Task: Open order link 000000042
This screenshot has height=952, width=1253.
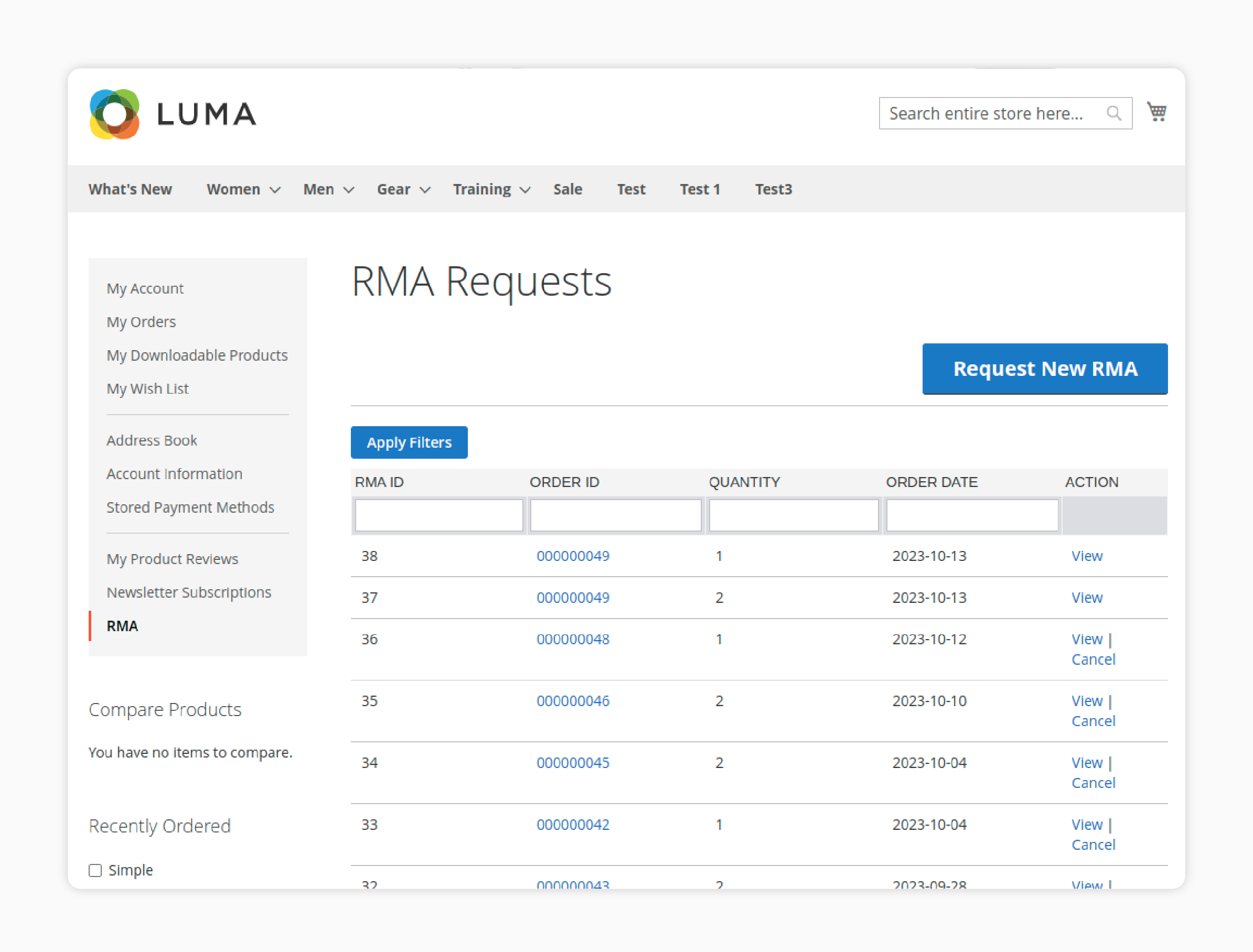Action: (573, 825)
